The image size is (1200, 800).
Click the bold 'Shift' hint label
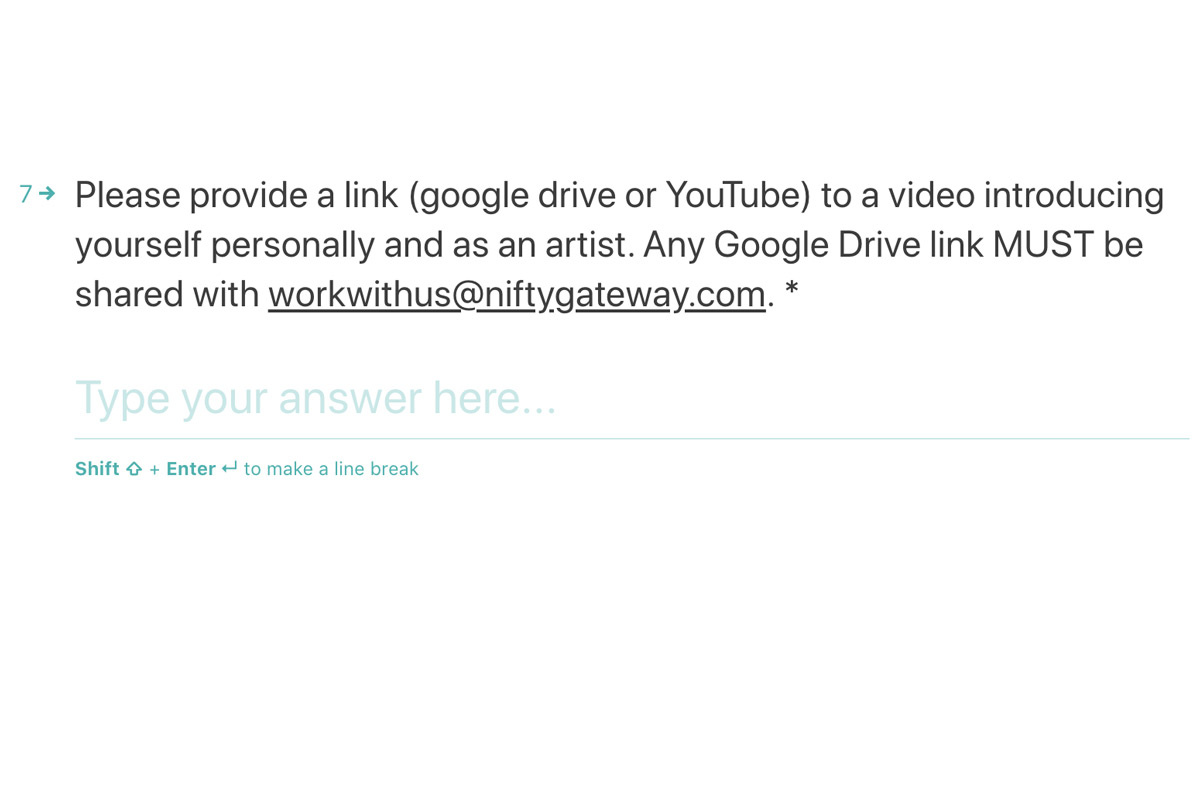coord(97,469)
